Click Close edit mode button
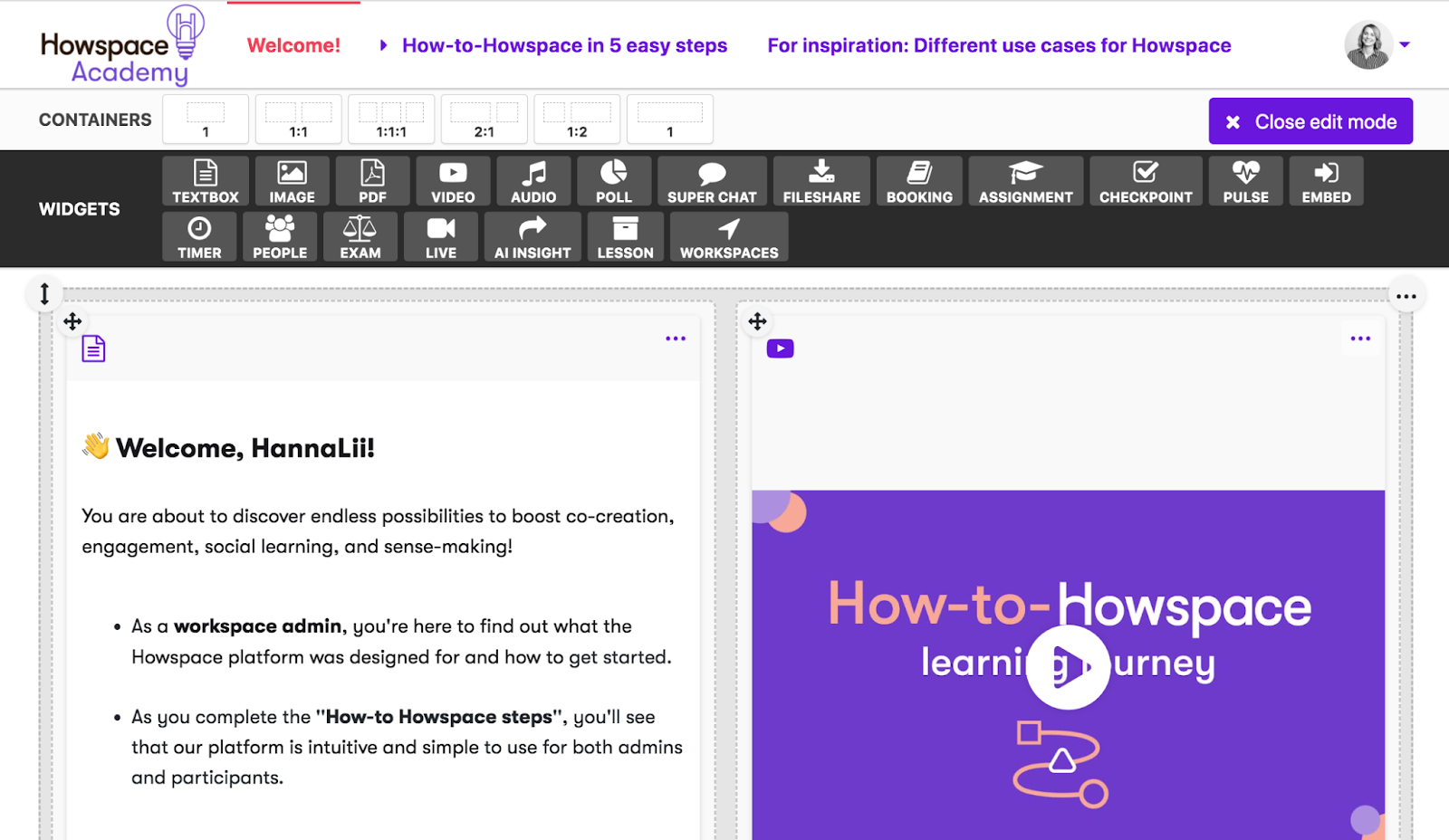 coord(1310,121)
